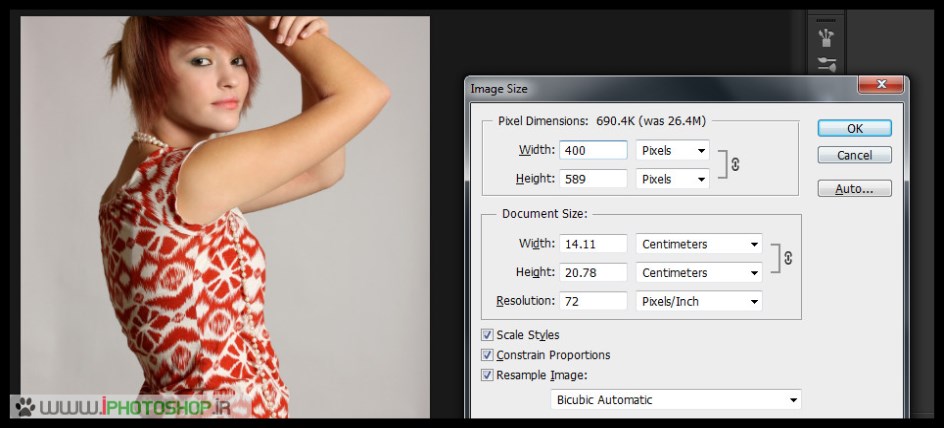The image size is (944, 428).
Task: Open pixel Height units dropdown
Action: pyautogui.click(x=672, y=179)
